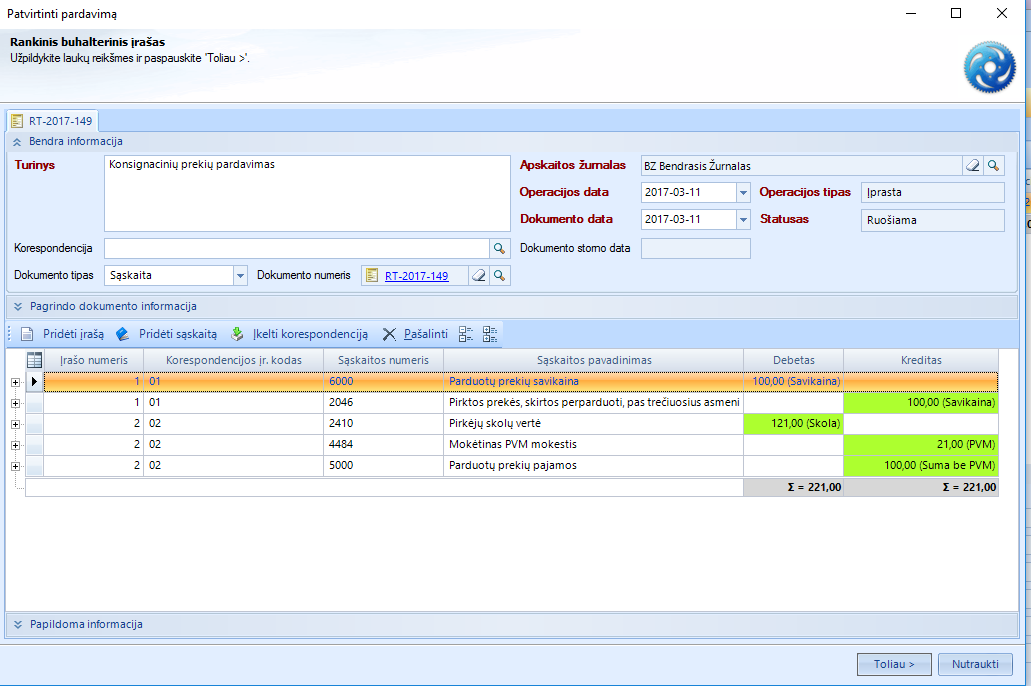Maximize the Patvirtinti pardavimą window
This screenshot has height=686, width=1031.
[x=956, y=13]
